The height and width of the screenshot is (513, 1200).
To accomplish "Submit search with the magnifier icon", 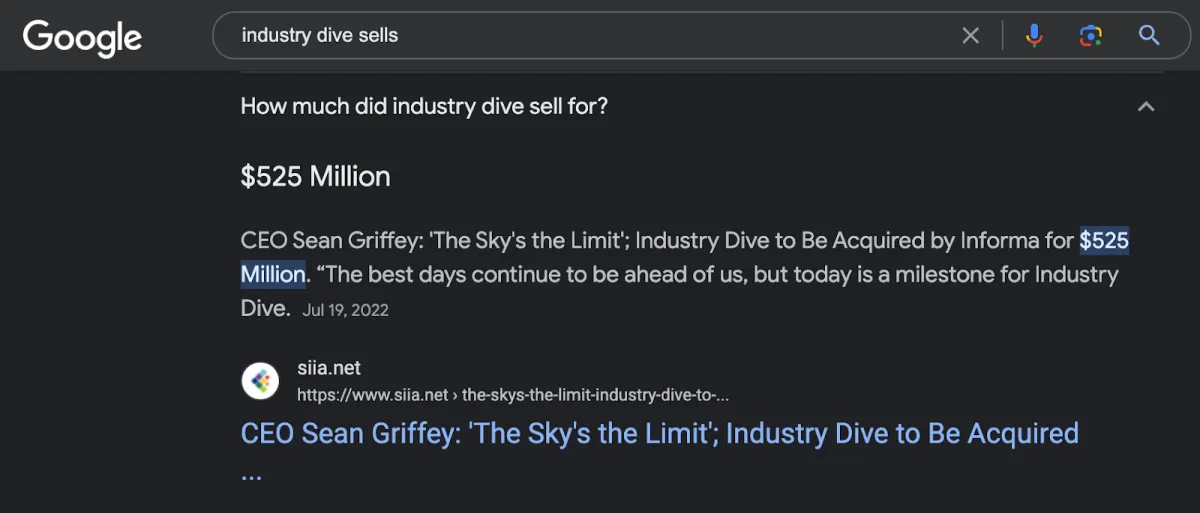I will pos(1149,36).
